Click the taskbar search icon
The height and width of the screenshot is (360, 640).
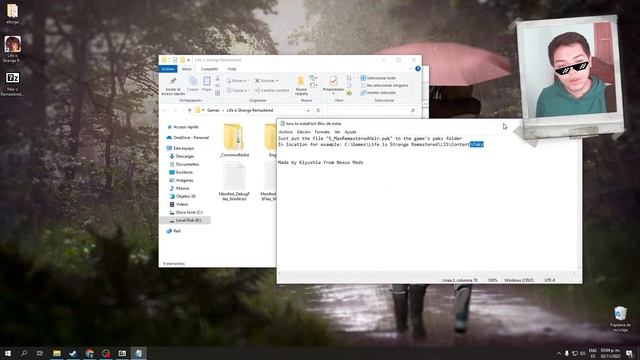point(24,353)
